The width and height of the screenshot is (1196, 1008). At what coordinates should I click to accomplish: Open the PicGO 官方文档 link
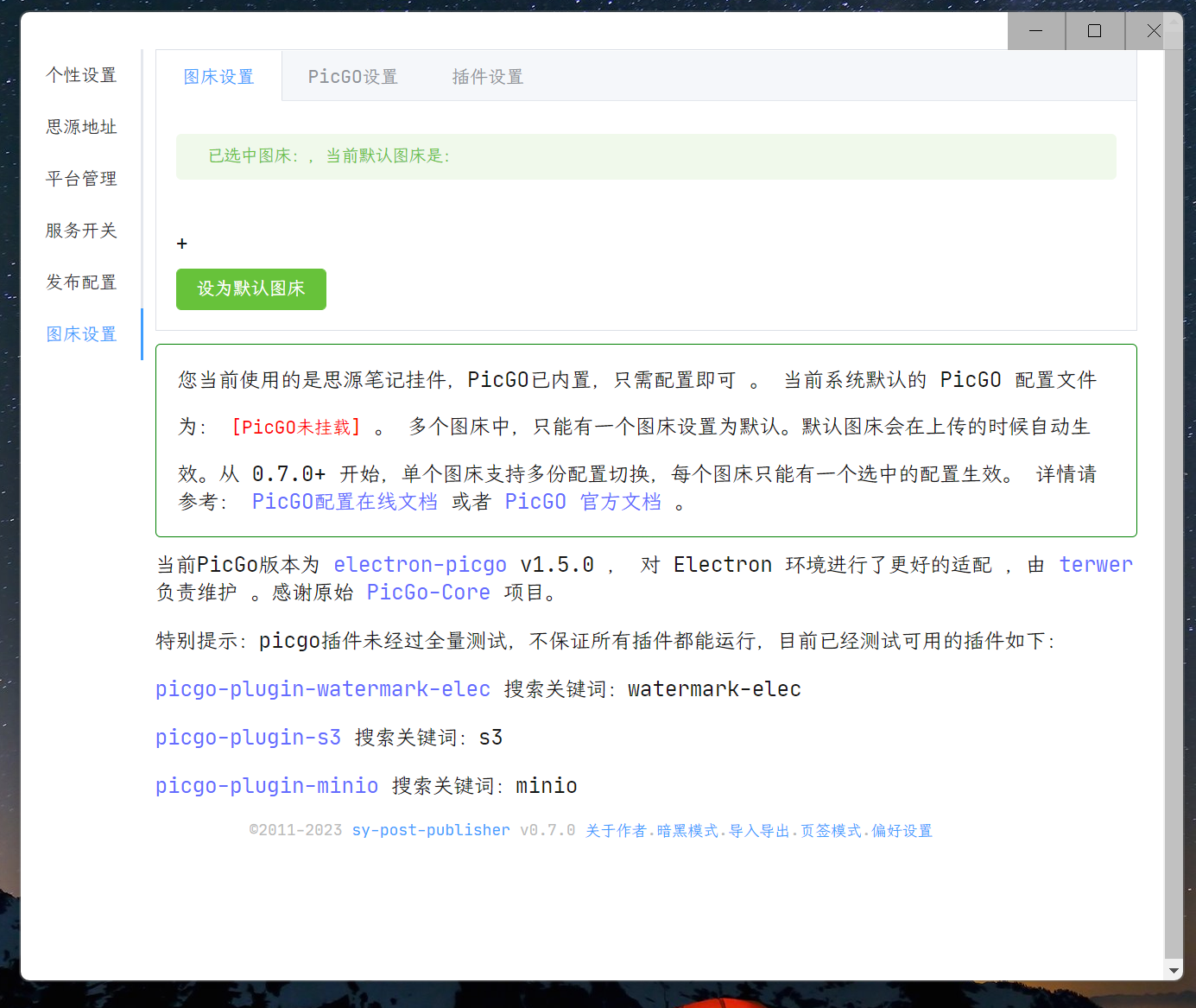coord(582,502)
